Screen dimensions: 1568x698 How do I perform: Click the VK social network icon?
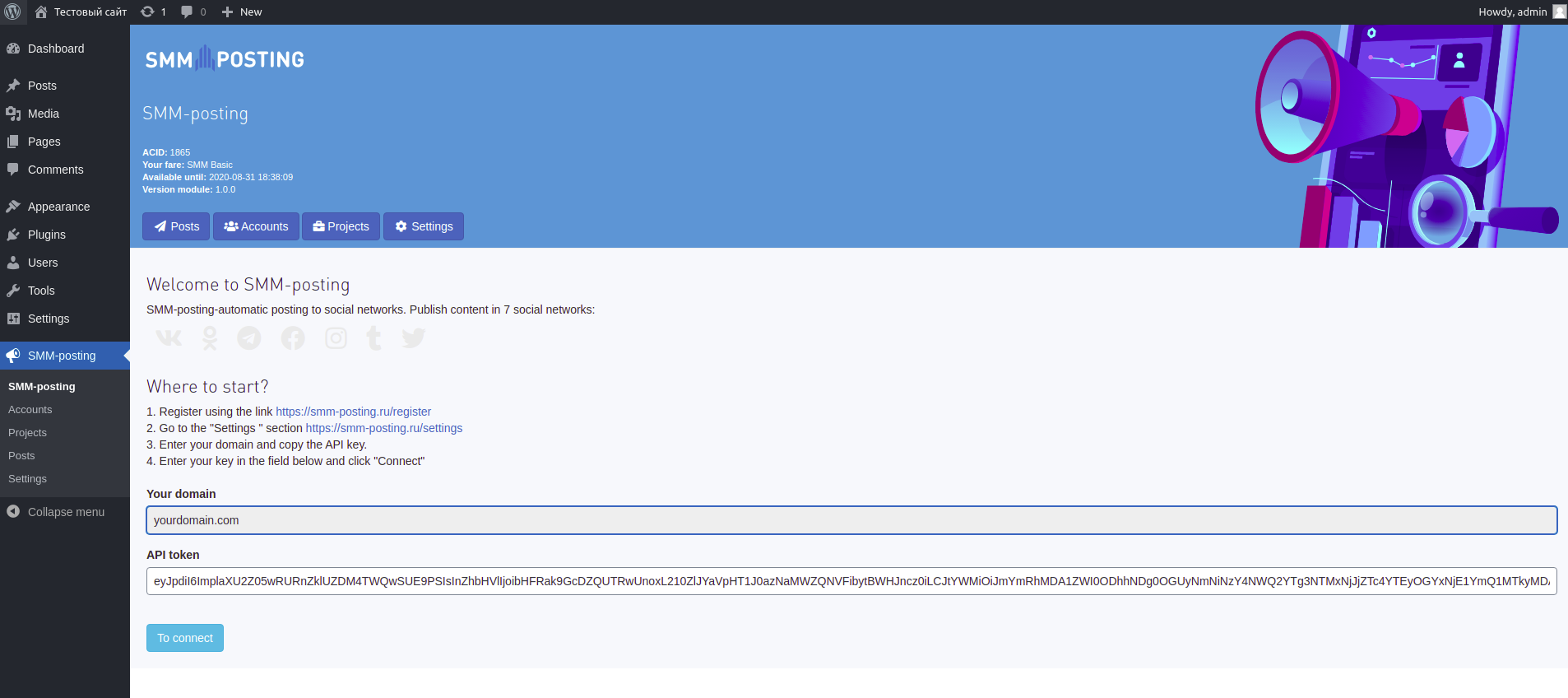[169, 338]
